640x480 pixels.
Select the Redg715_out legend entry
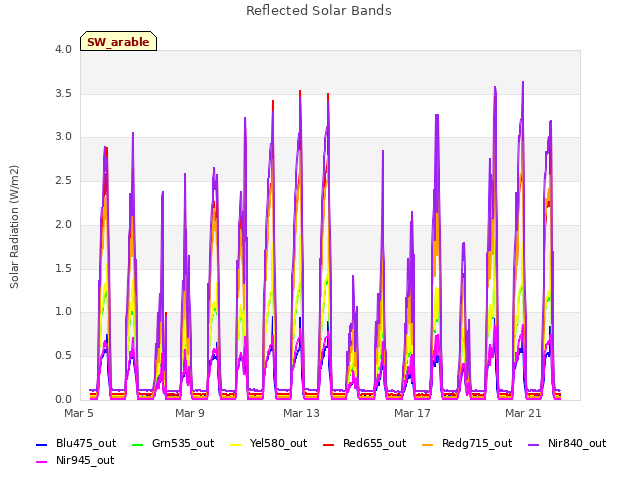point(467,443)
